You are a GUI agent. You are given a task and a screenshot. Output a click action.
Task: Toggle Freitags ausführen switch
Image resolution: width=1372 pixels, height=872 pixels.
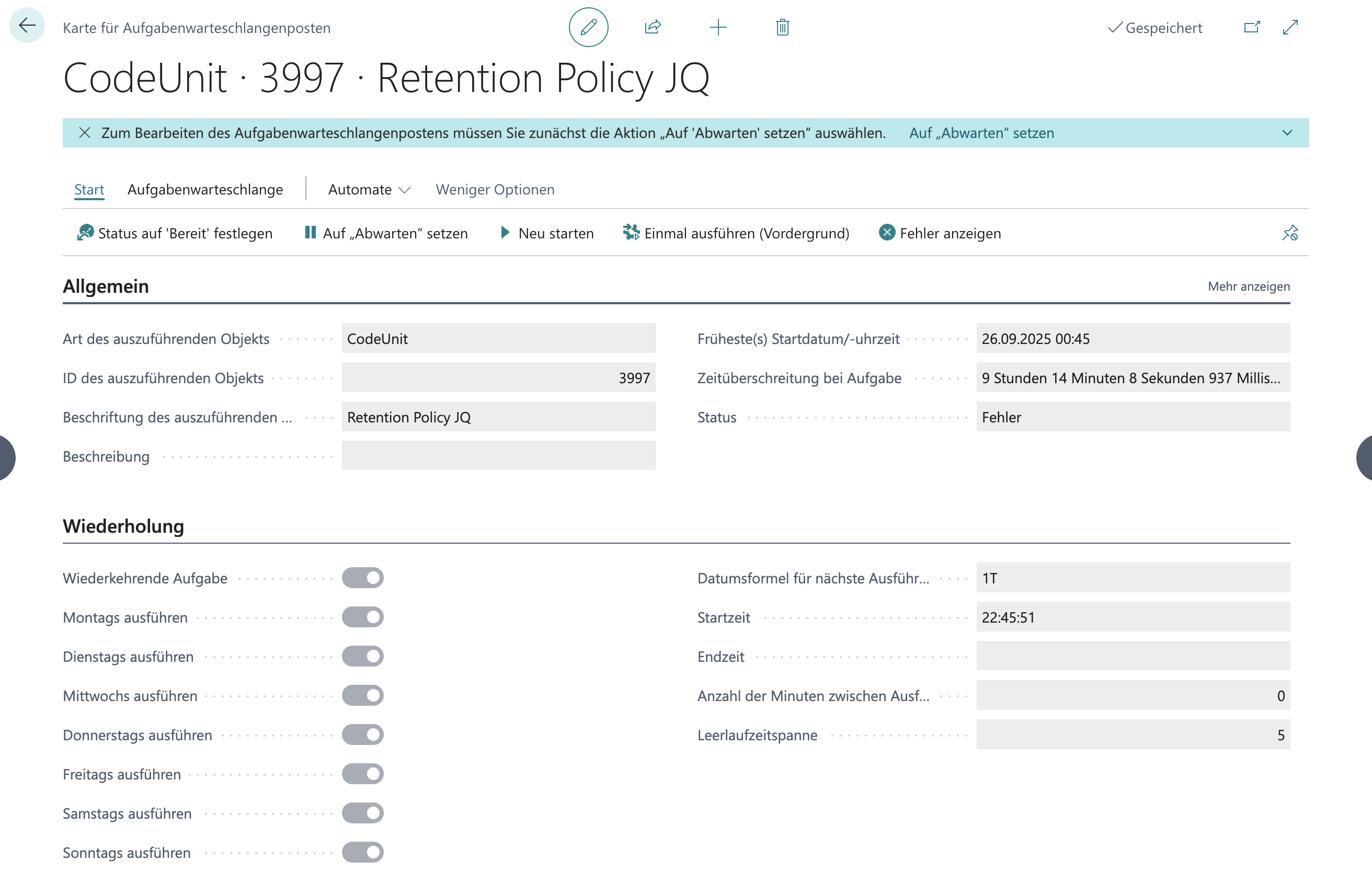point(363,775)
